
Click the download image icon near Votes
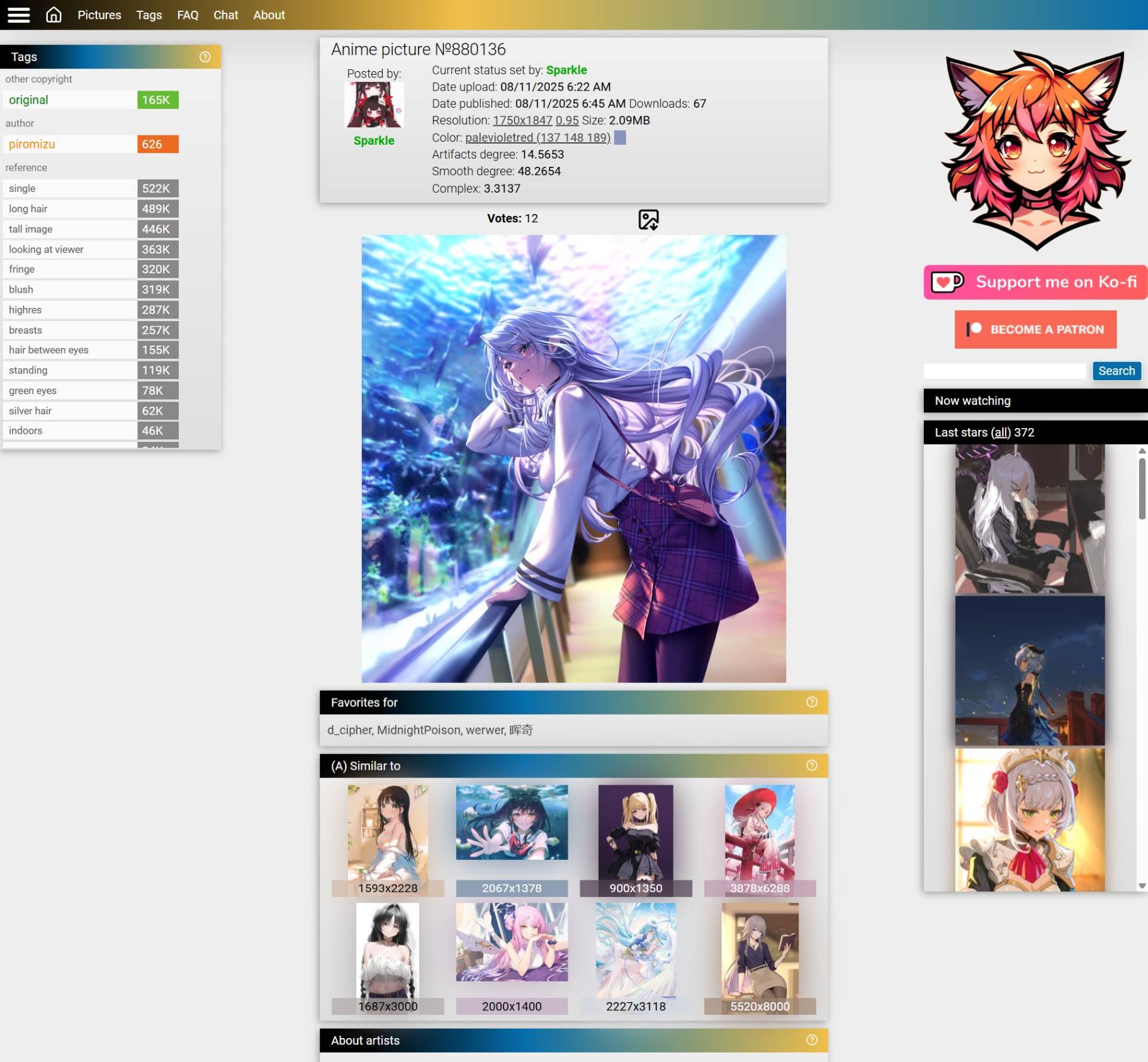648,220
